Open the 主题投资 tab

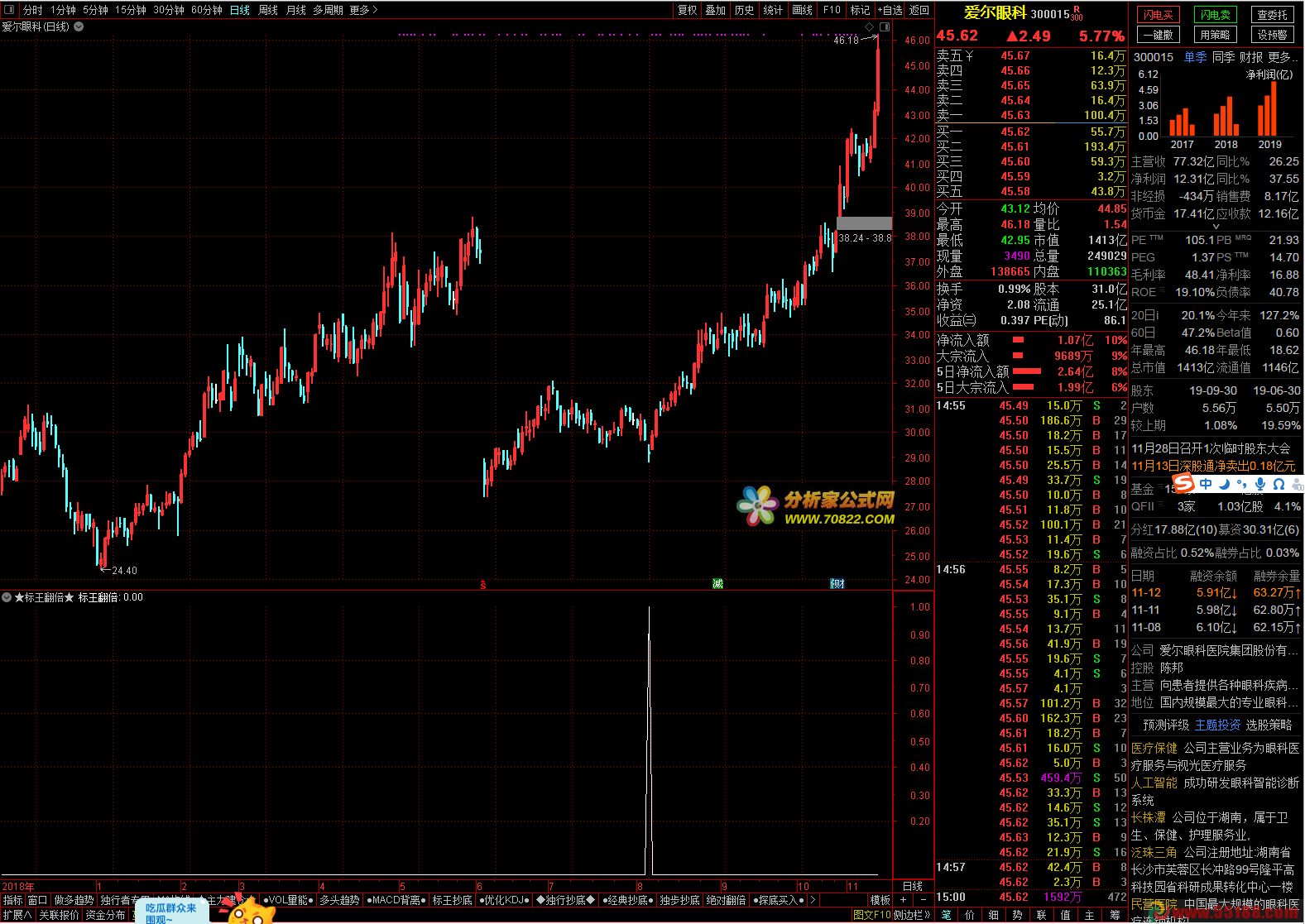tap(1217, 725)
